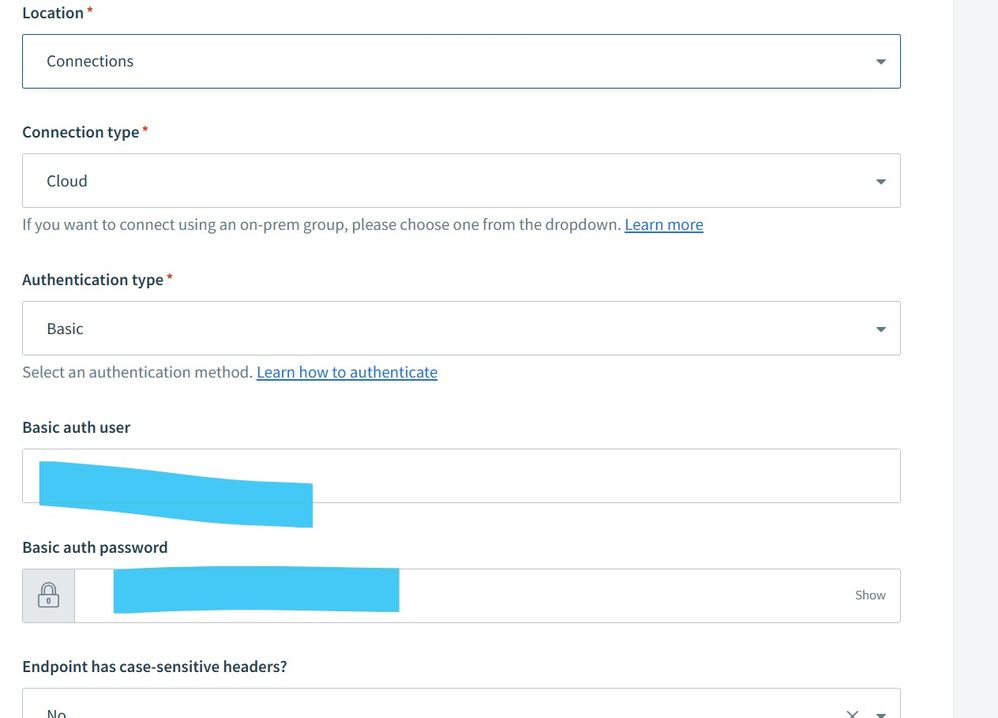Click the Location field dropdown chevron icon
The width and height of the screenshot is (998, 718).
tap(880, 61)
